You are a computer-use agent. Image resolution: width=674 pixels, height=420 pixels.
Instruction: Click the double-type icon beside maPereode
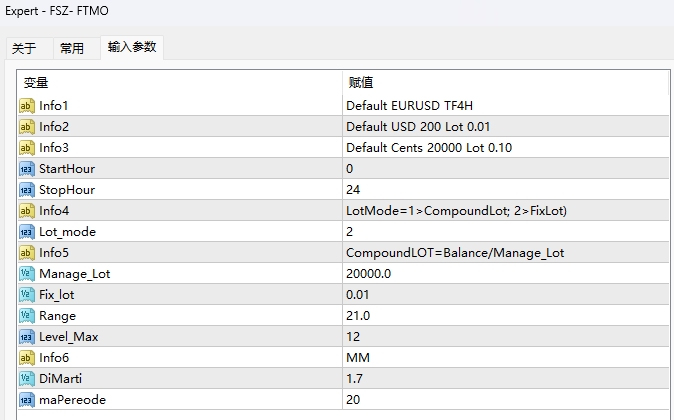pos(27,399)
